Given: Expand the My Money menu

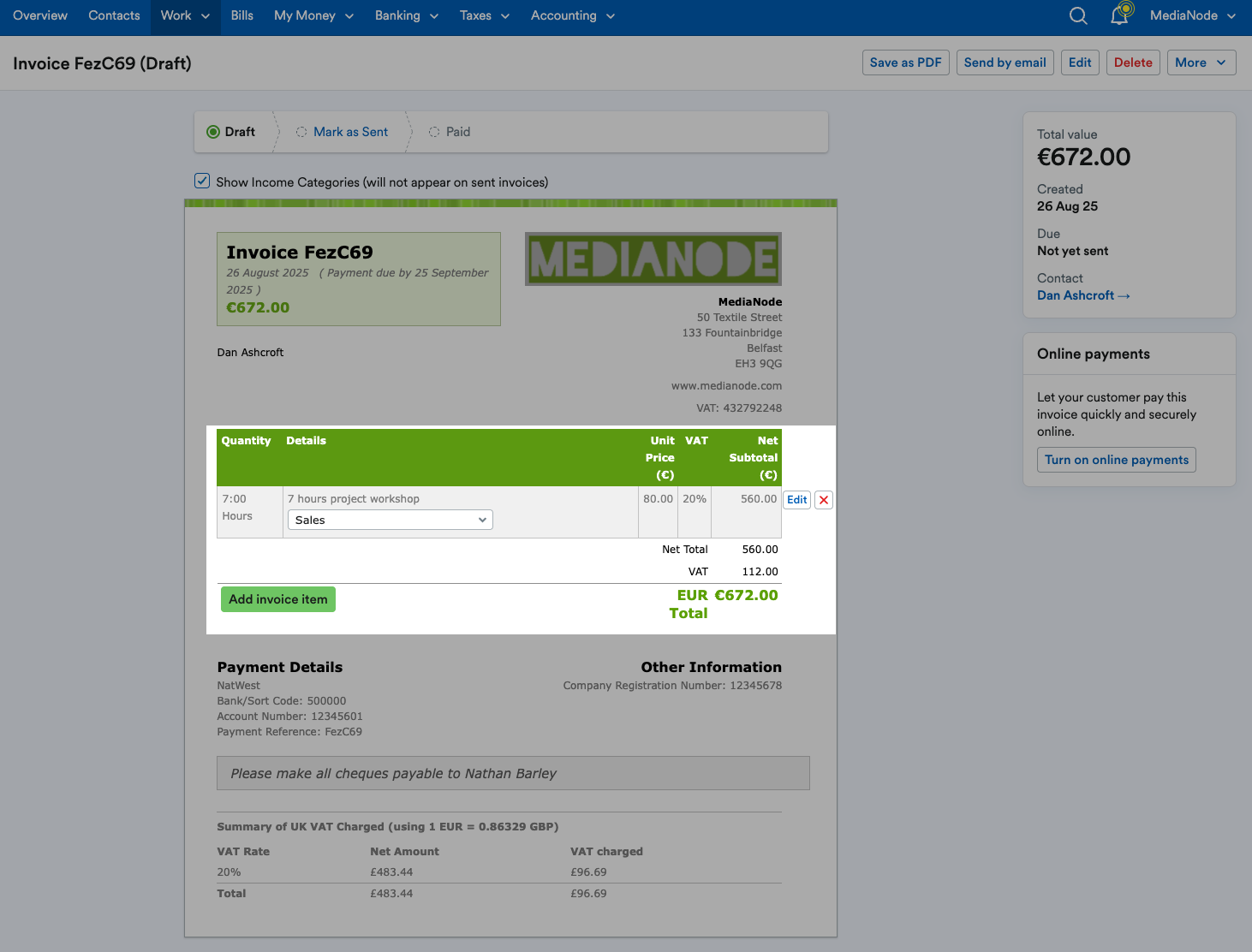Looking at the screenshot, I should point(313,15).
